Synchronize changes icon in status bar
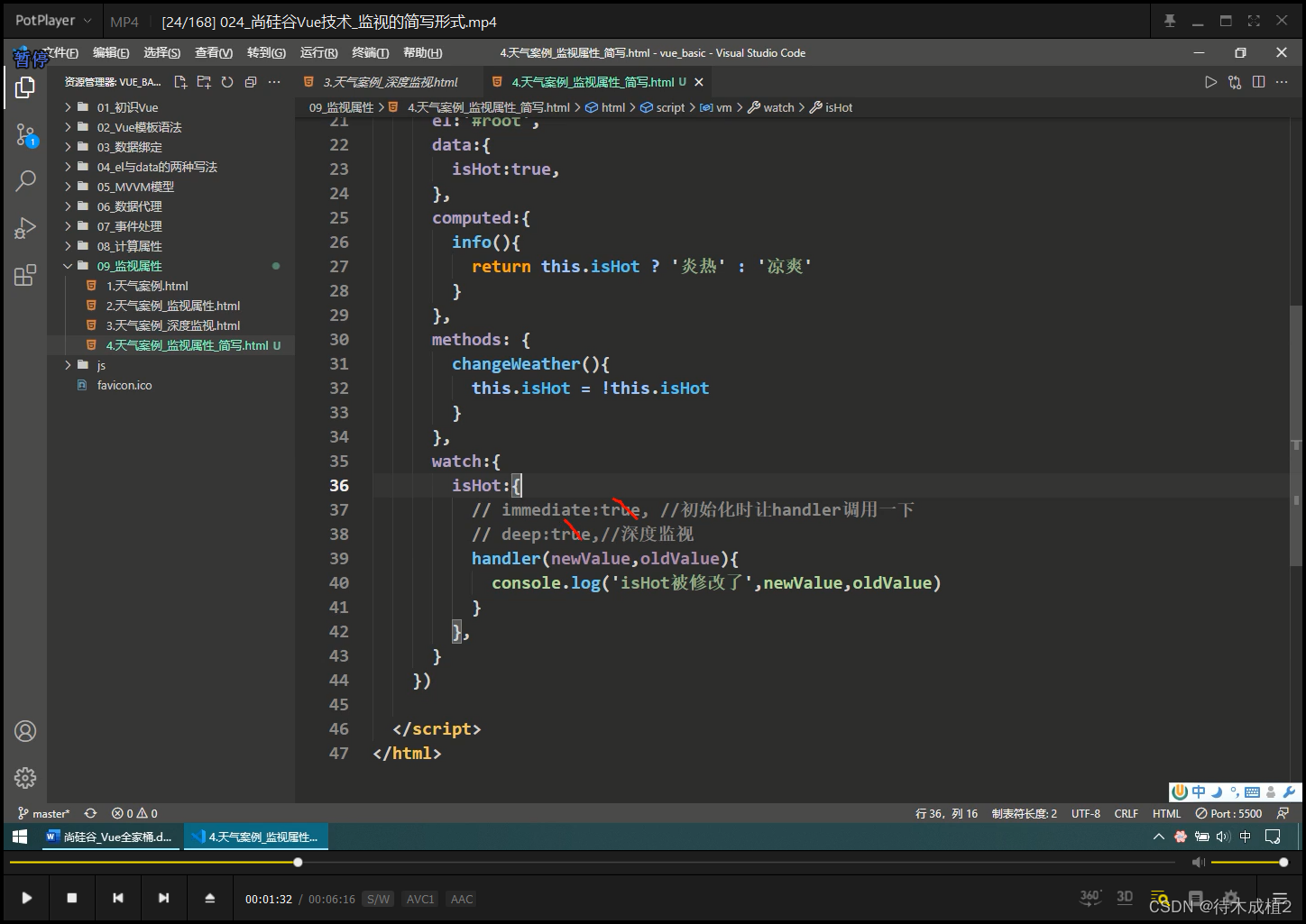This screenshot has width=1306, height=924. [x=90, y=813]
